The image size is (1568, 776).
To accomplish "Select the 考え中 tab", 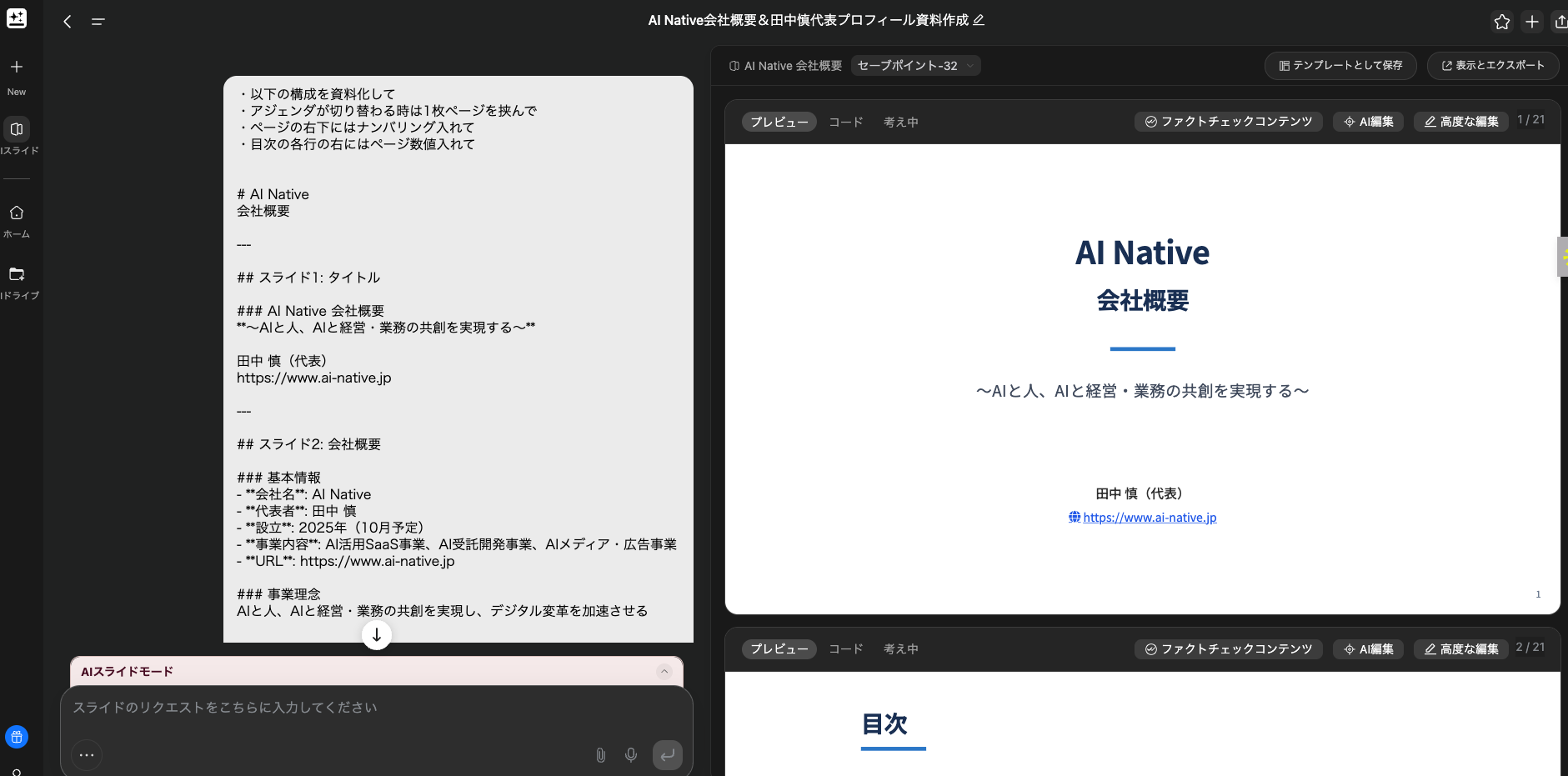I will click(x=900, y=121).
